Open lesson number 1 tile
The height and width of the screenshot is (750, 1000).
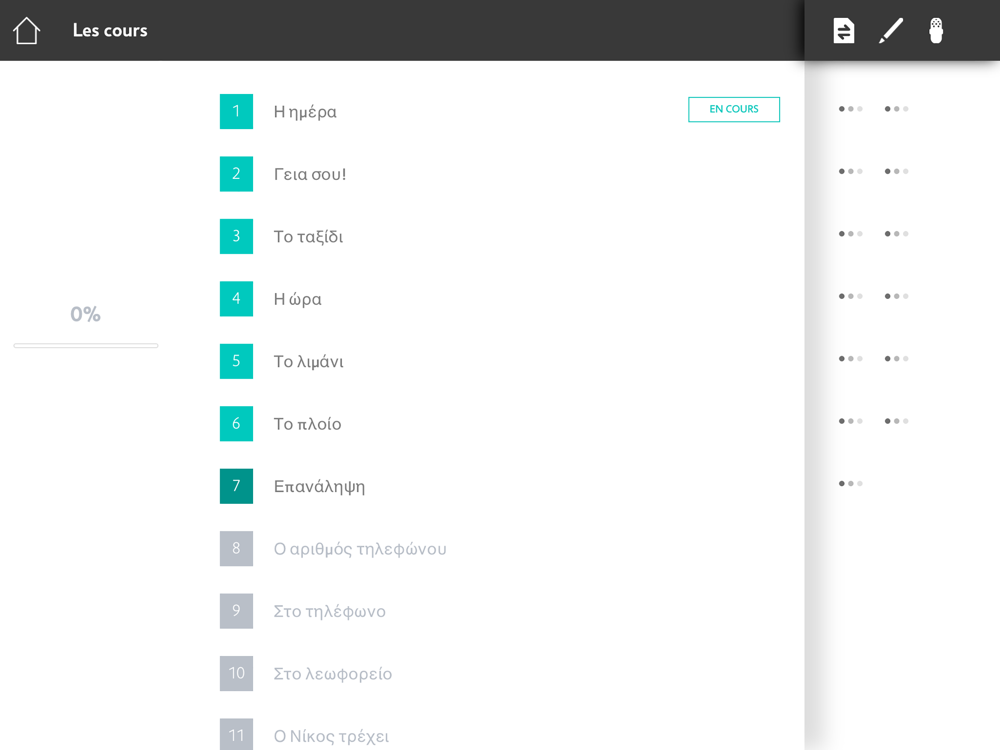pos(236,111)
